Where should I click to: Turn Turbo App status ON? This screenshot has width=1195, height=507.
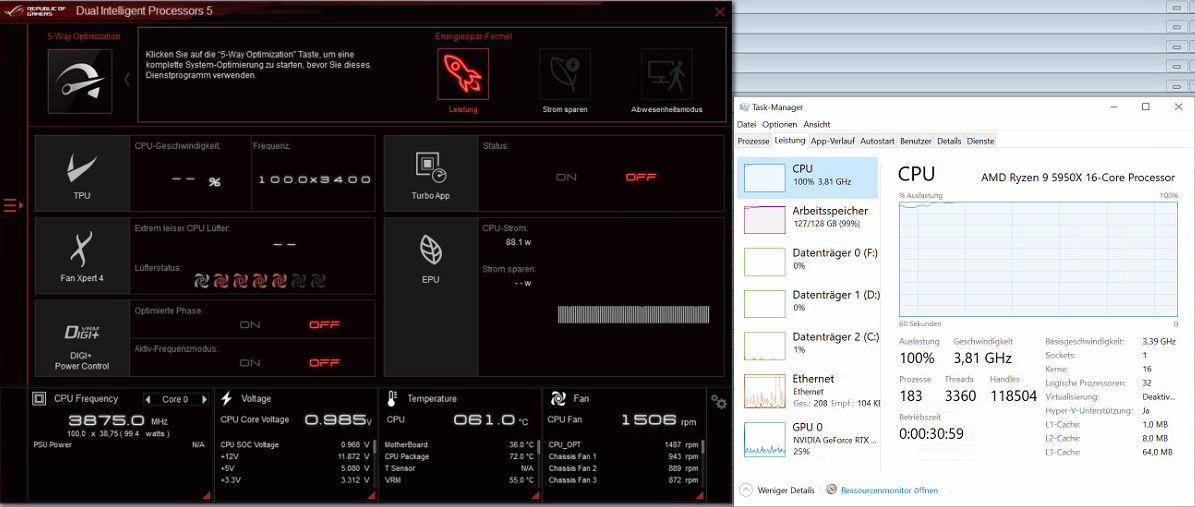click(566, 177)
